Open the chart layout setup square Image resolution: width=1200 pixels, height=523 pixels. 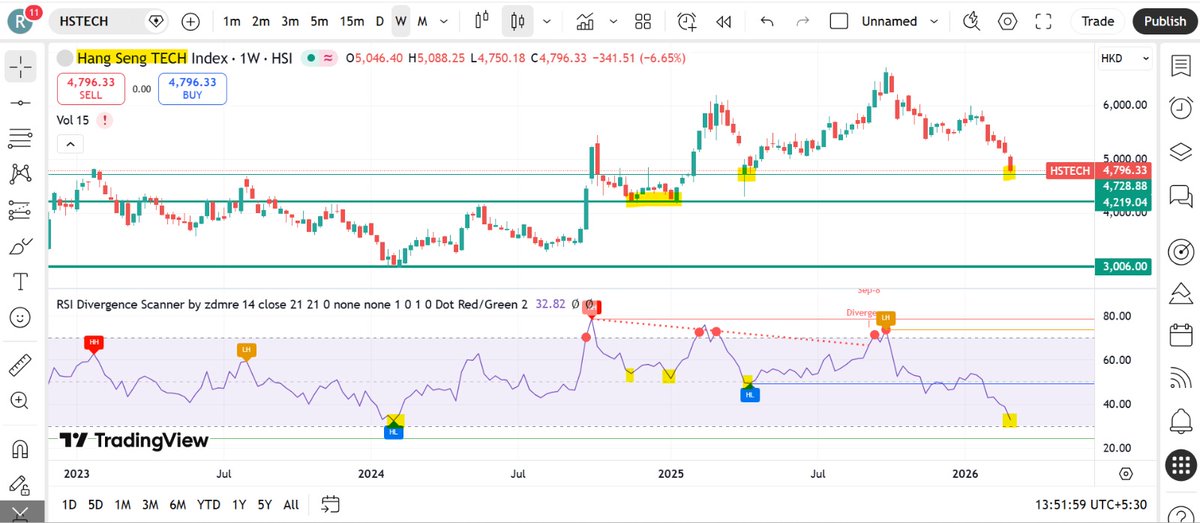pyautogui.click(x=840, y=21)
